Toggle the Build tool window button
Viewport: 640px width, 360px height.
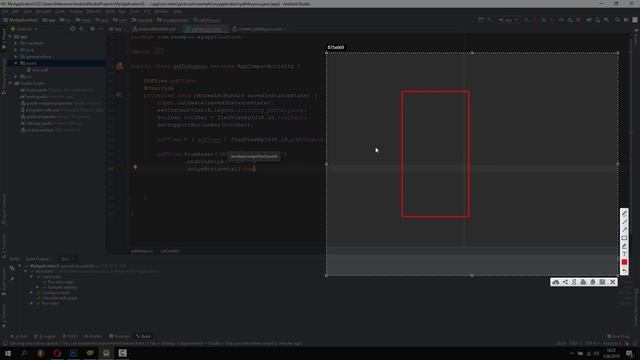tap(144, 336)
